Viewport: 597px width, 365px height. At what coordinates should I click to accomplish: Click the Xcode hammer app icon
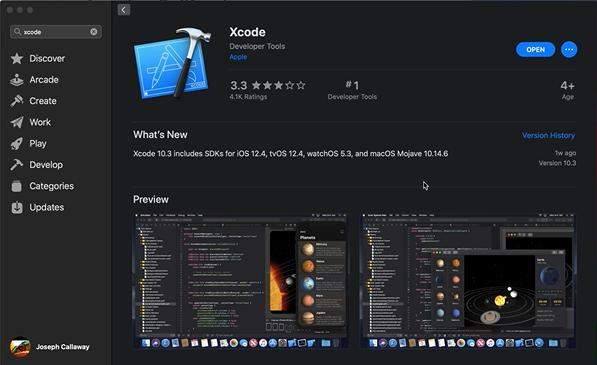coord(172,64)
